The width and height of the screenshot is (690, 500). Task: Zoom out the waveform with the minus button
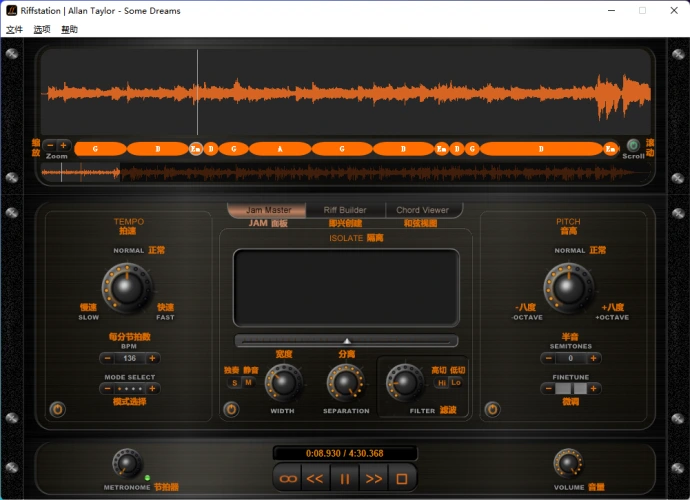click(x=50, y=146)
